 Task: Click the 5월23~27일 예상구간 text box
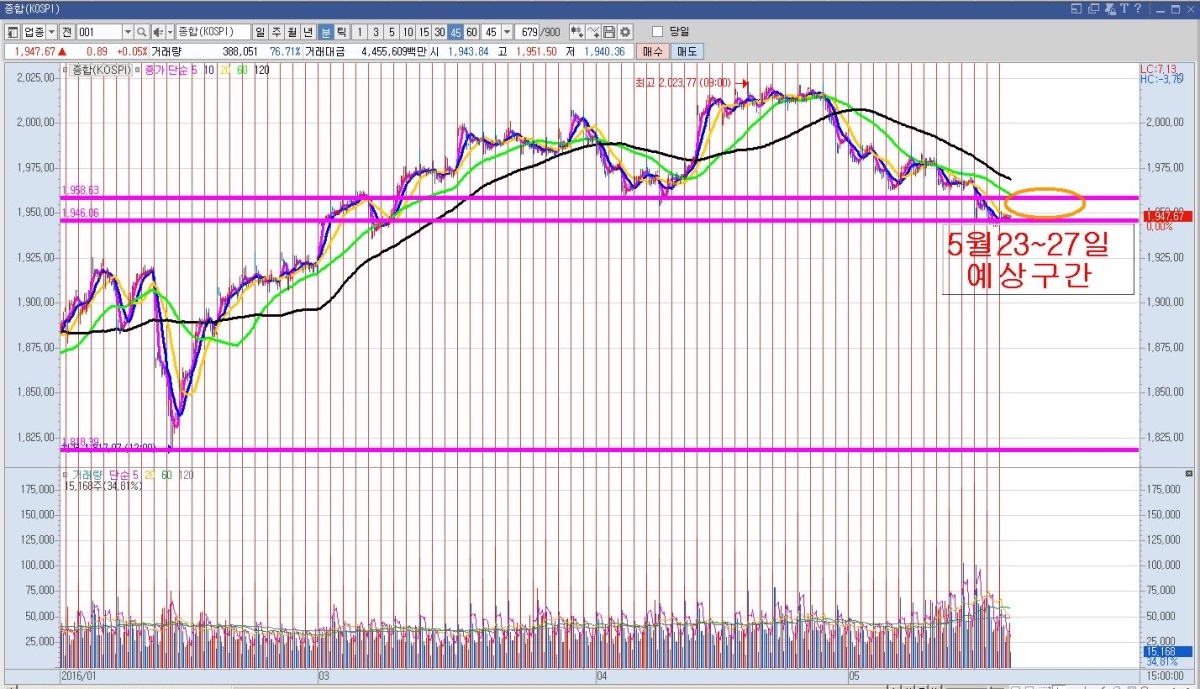pos(1038,259)
